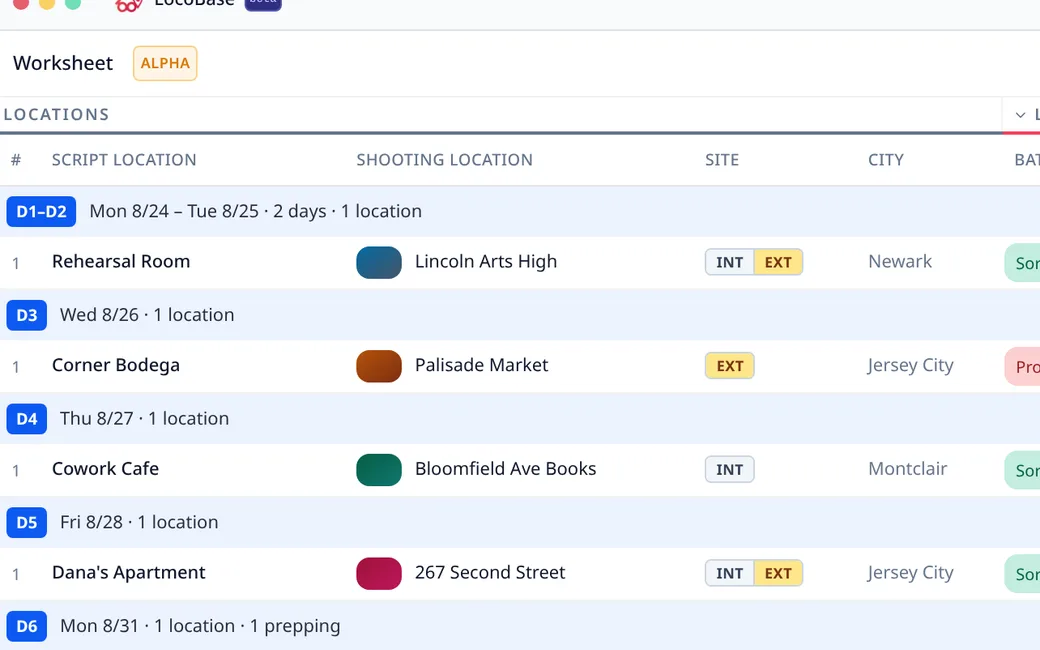
Task: Click the chevron right of the Locations header
Action: click(x=1020, y=115)
